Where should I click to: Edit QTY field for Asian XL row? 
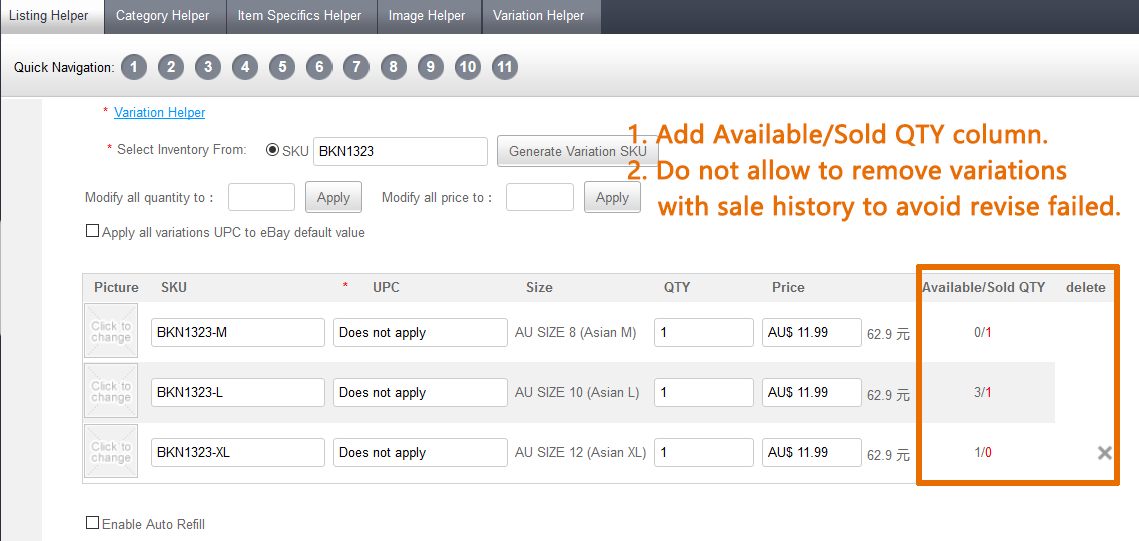(x=704, y=452)
